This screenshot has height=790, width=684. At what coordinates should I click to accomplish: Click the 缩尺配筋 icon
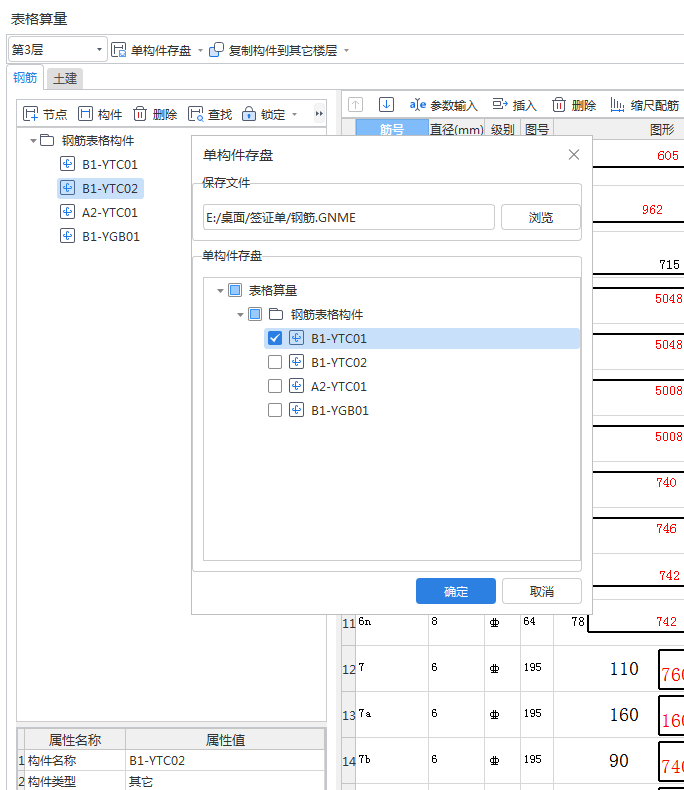pyautogui.click(x=618, y=105)
